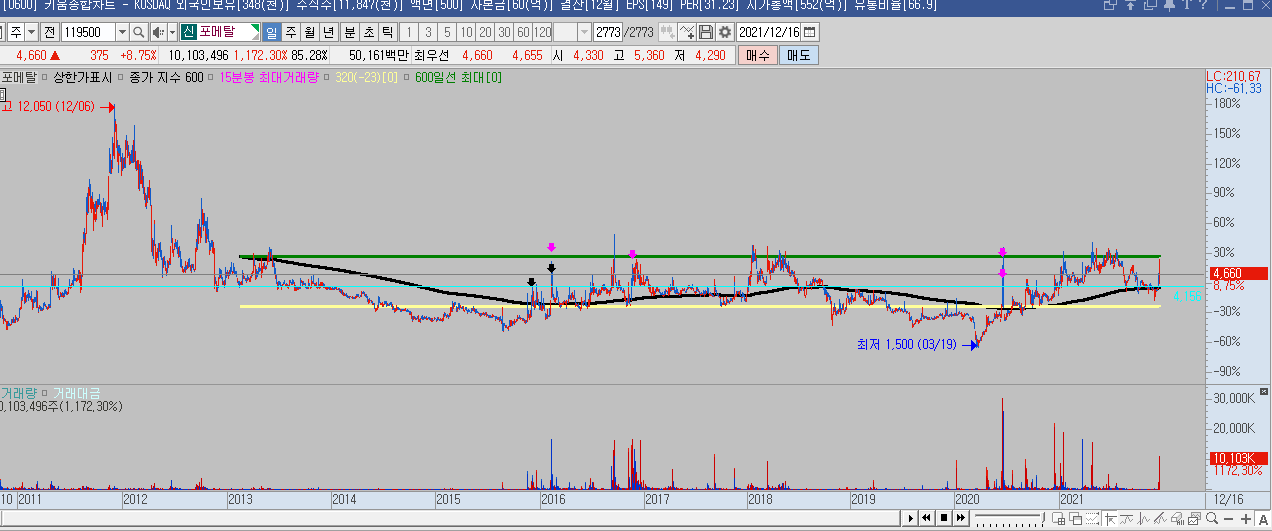Switch to the monthly (월) chart period
1272x531 pixels.
click(309, 32)
